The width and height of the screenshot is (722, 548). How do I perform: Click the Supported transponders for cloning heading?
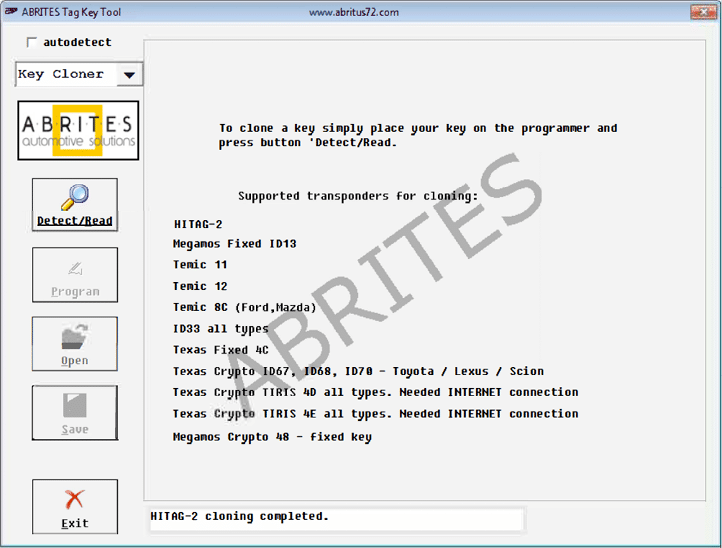point(358,196)
